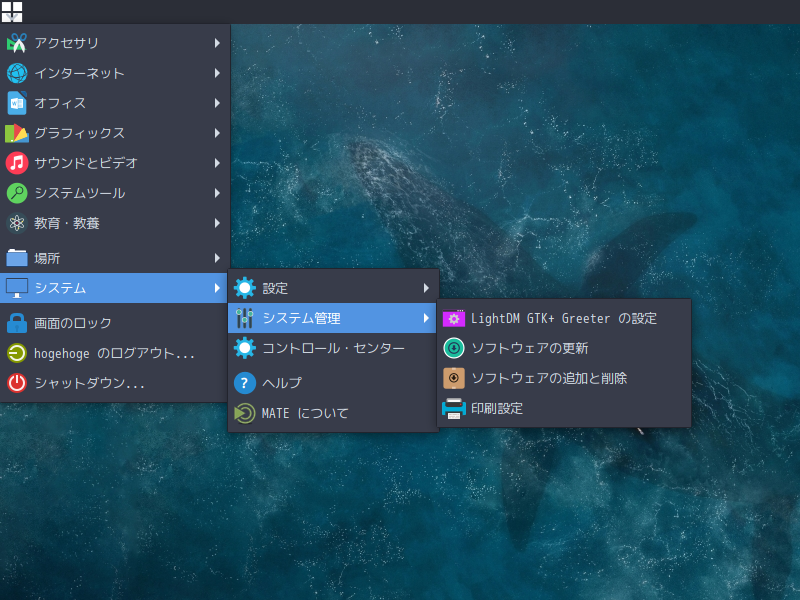This screenshot has width=800, height=600.
Task: Select the highlighted システム menu entry
Action: tap(114, 288)
